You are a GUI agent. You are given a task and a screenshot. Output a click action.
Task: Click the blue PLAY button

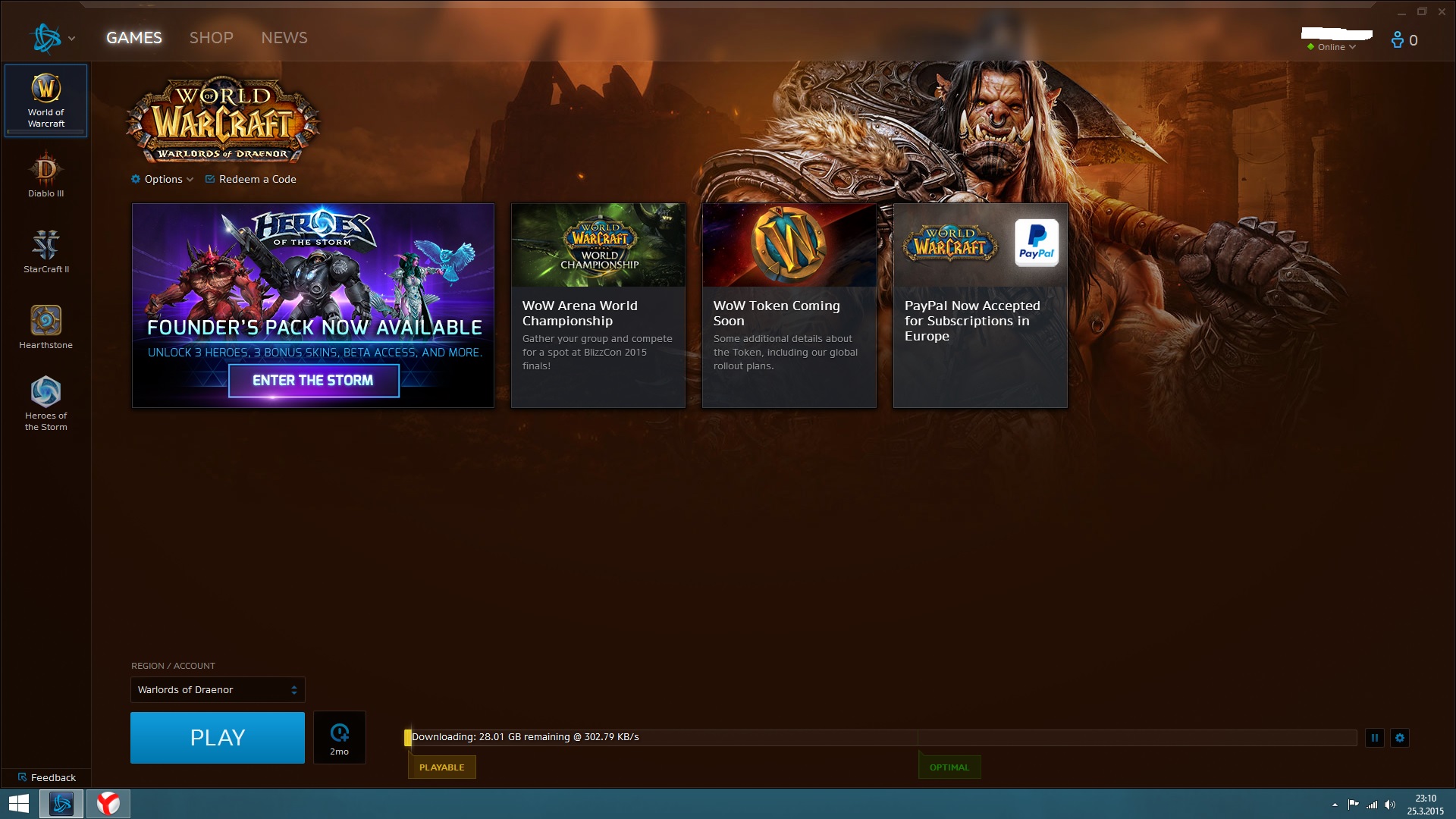click(218, 737)
